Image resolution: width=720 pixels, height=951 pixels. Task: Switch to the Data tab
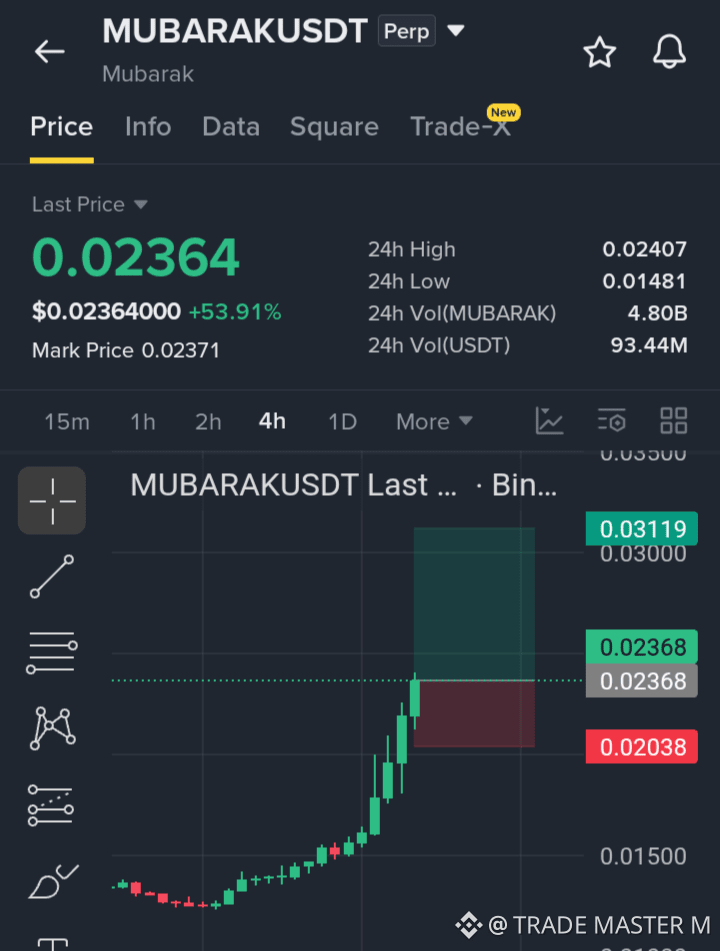click(231, 127)
